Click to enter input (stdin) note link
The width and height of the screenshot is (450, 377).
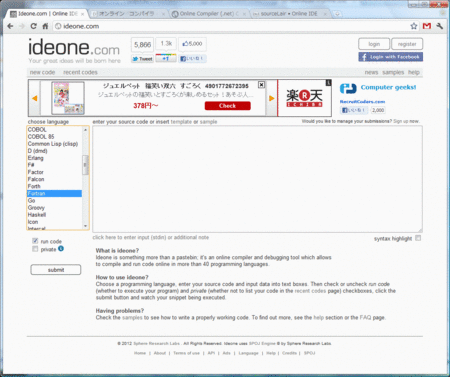point(151,237)
